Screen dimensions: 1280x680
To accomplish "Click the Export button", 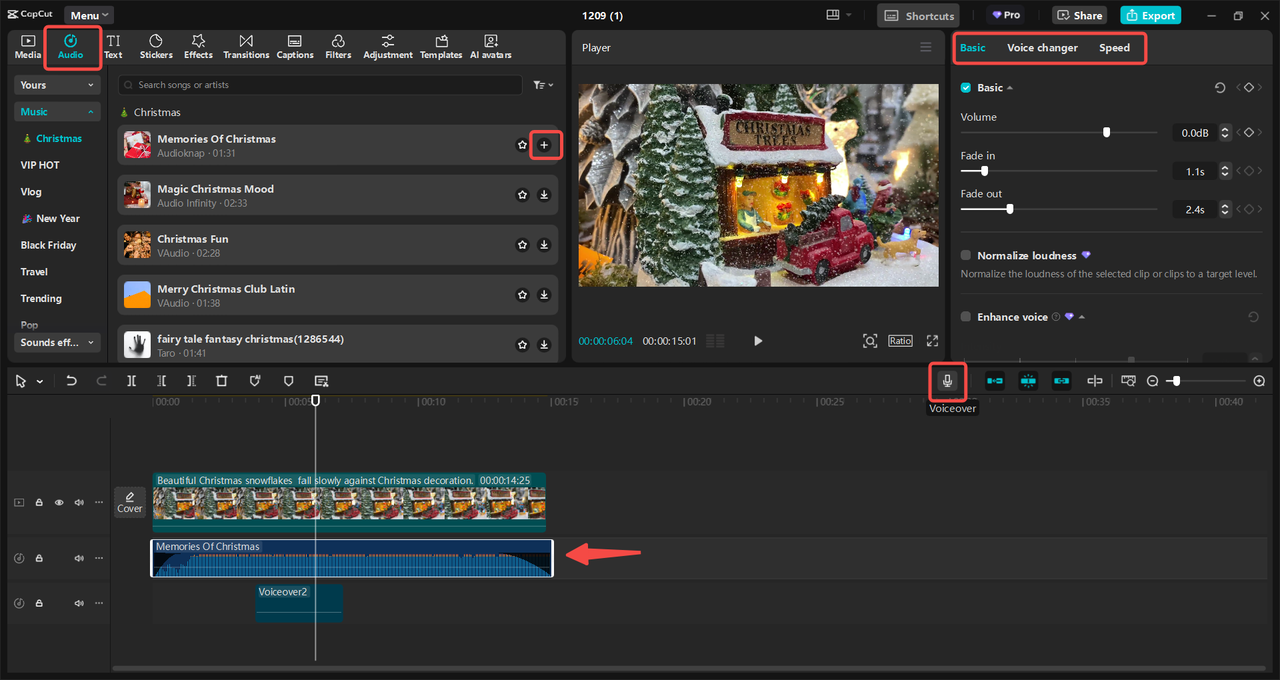I will click(x=1150, y=15).
